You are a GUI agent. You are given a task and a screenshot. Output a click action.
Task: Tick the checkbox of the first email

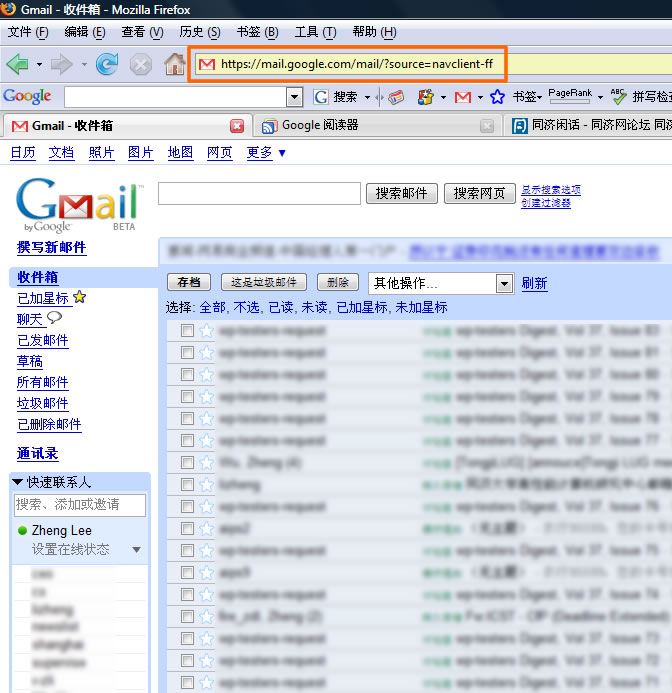tap(187, 330)
